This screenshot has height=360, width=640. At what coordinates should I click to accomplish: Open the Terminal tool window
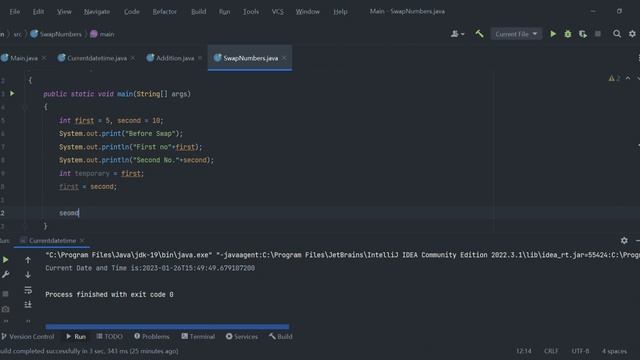pos(198,336)
